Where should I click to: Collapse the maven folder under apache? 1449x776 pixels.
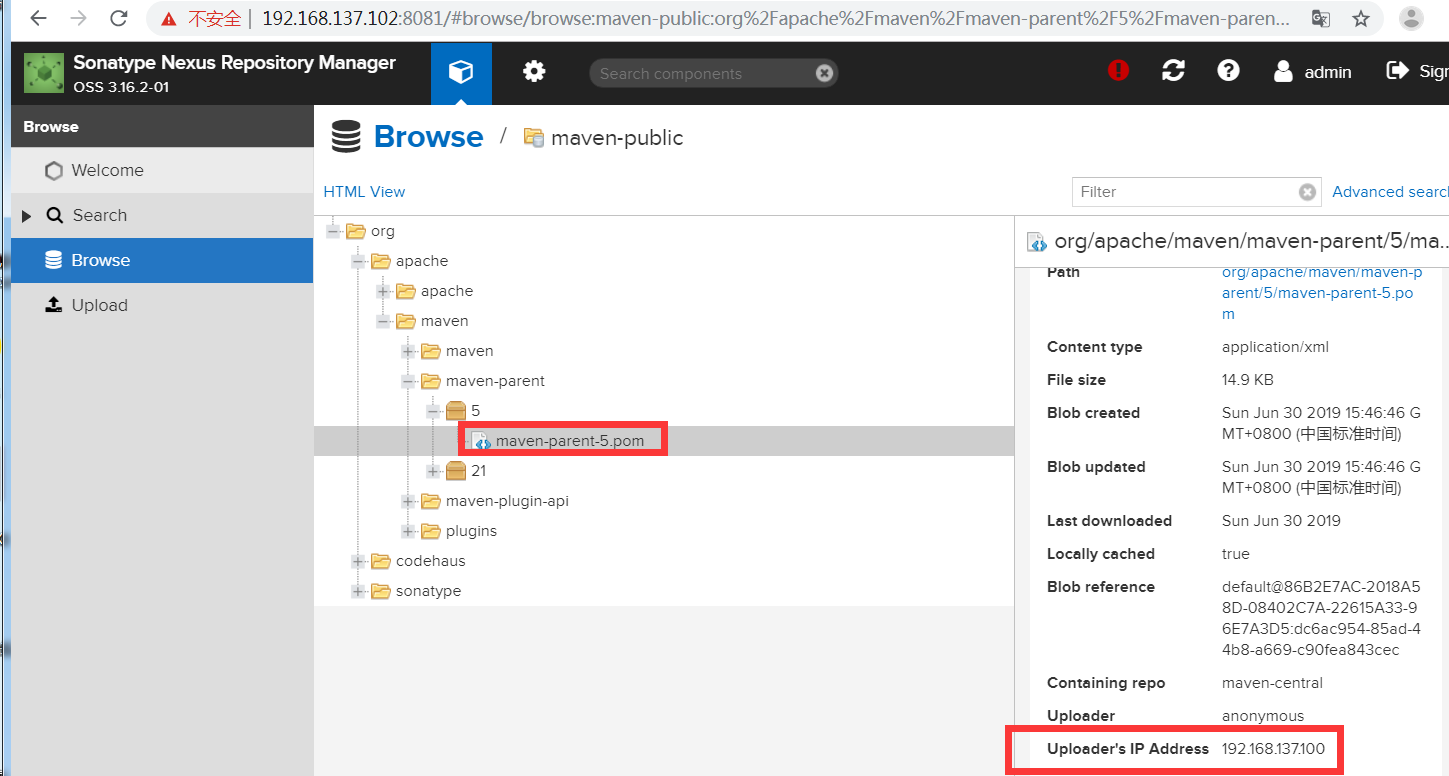pos(383,321)
